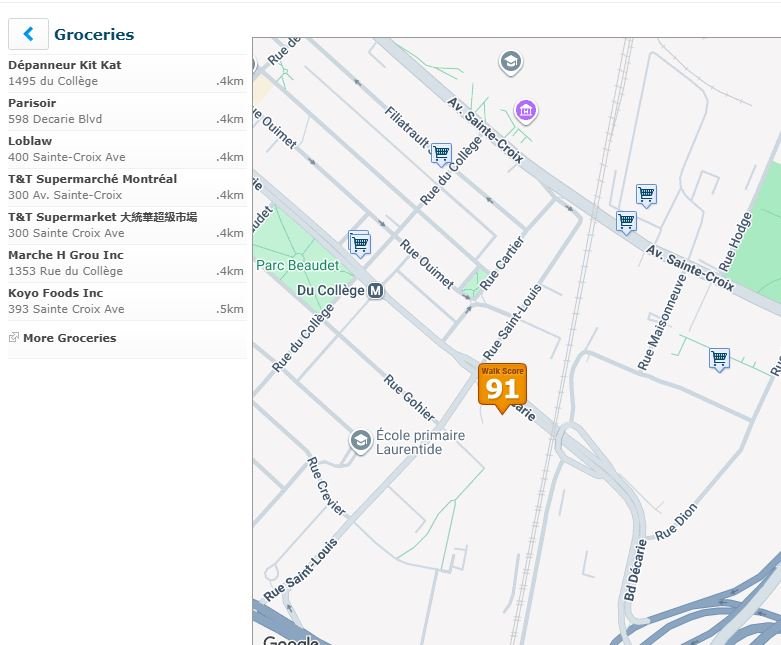Select Marche H Grou Inc listing
The image size is (781, 645).
pos(127,263)
